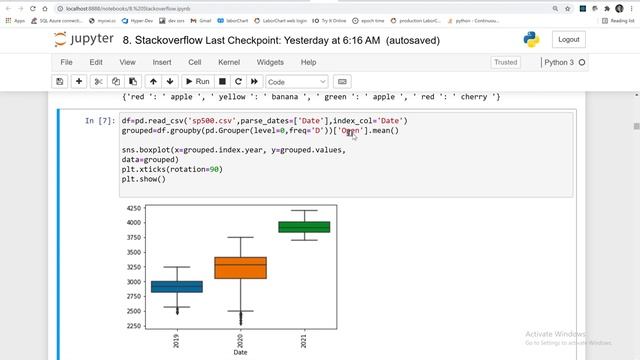Screen dimensions: 640x360
Task: Click browser forward arrow
Action: 20,9
